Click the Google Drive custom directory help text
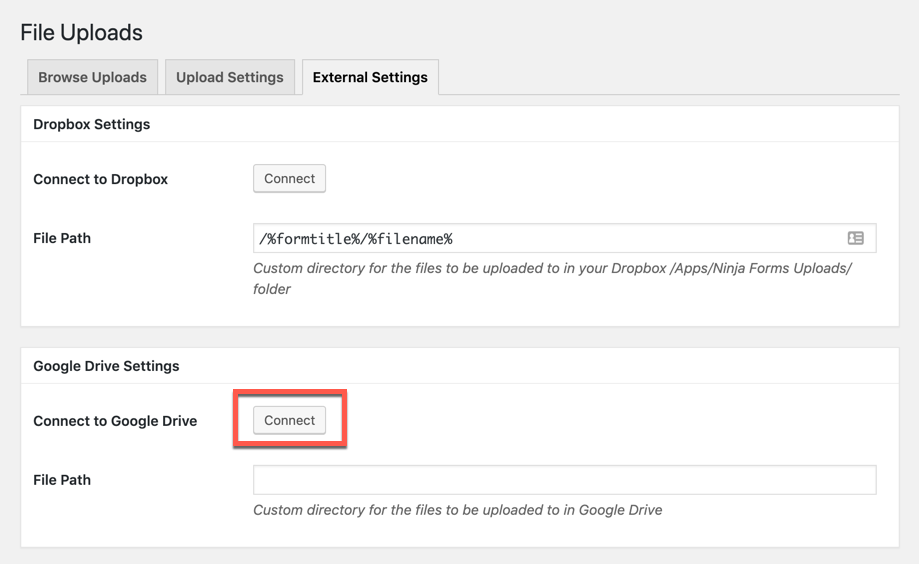Viewport: 919px width, 564px height. pos(457,510)
